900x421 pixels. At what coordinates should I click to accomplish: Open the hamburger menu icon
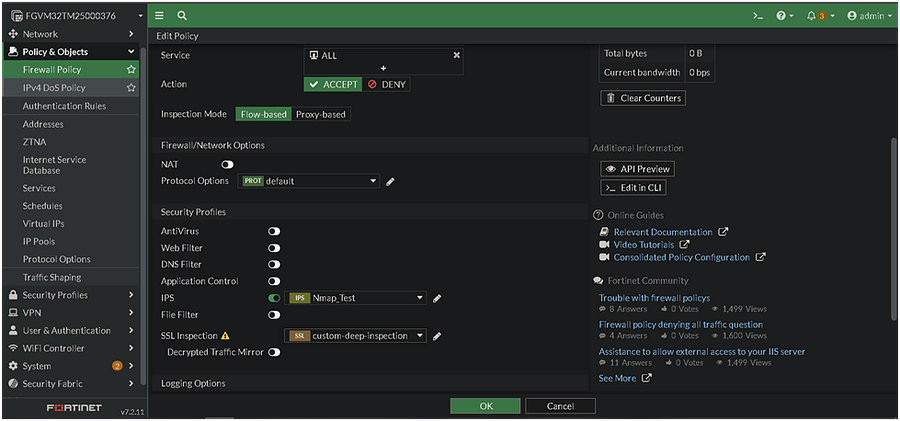tap(160, 16)
